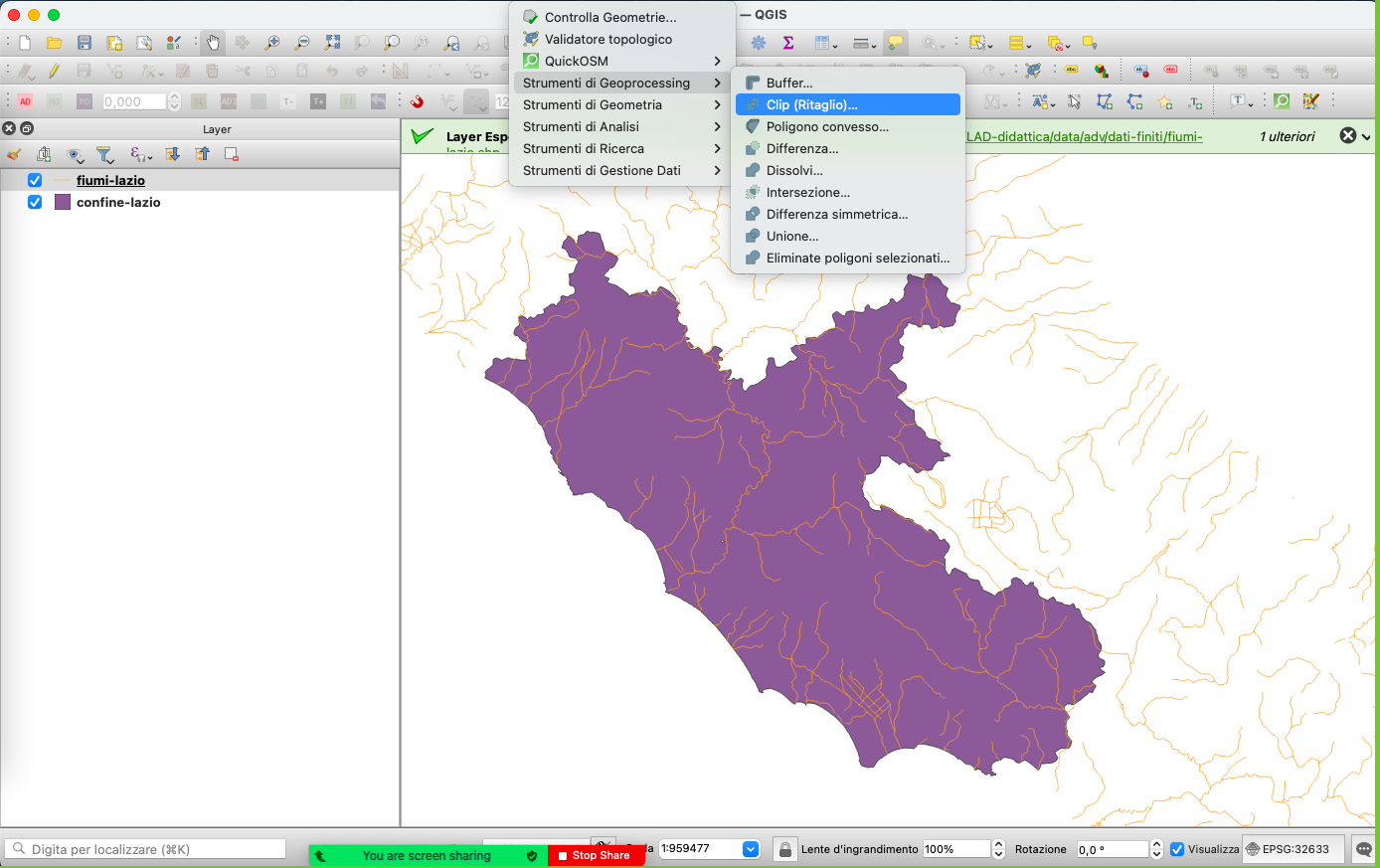Toggle the Visualizza render checkbox
The width and height of the screenshot is (1380, 868).
tap(1177, 849)
